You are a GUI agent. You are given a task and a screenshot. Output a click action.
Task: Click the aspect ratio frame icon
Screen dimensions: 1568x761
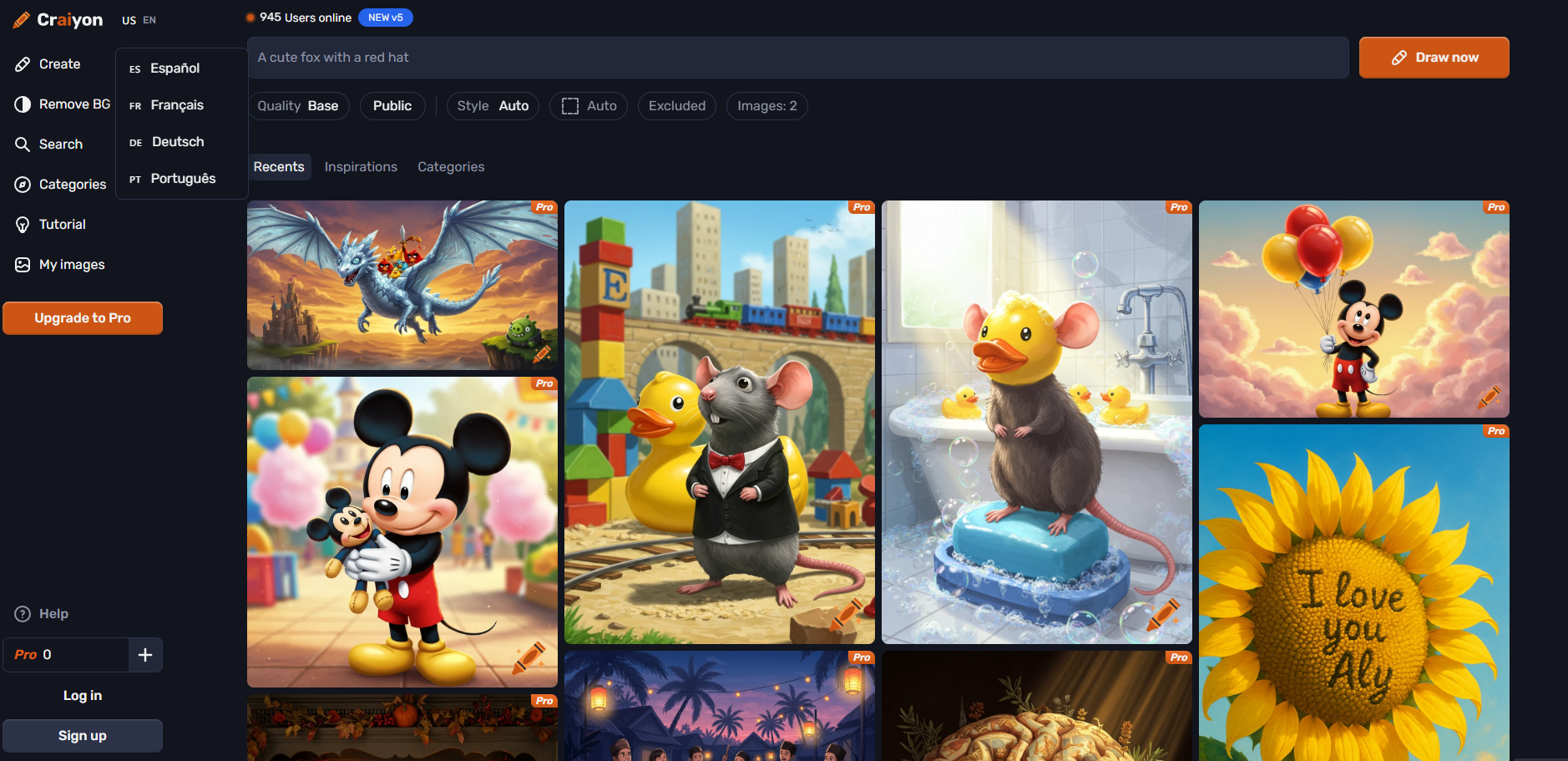[570, 106]
